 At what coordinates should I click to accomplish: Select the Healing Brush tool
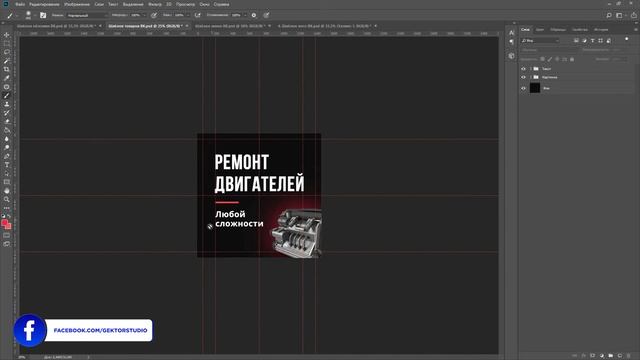[7, 87]
